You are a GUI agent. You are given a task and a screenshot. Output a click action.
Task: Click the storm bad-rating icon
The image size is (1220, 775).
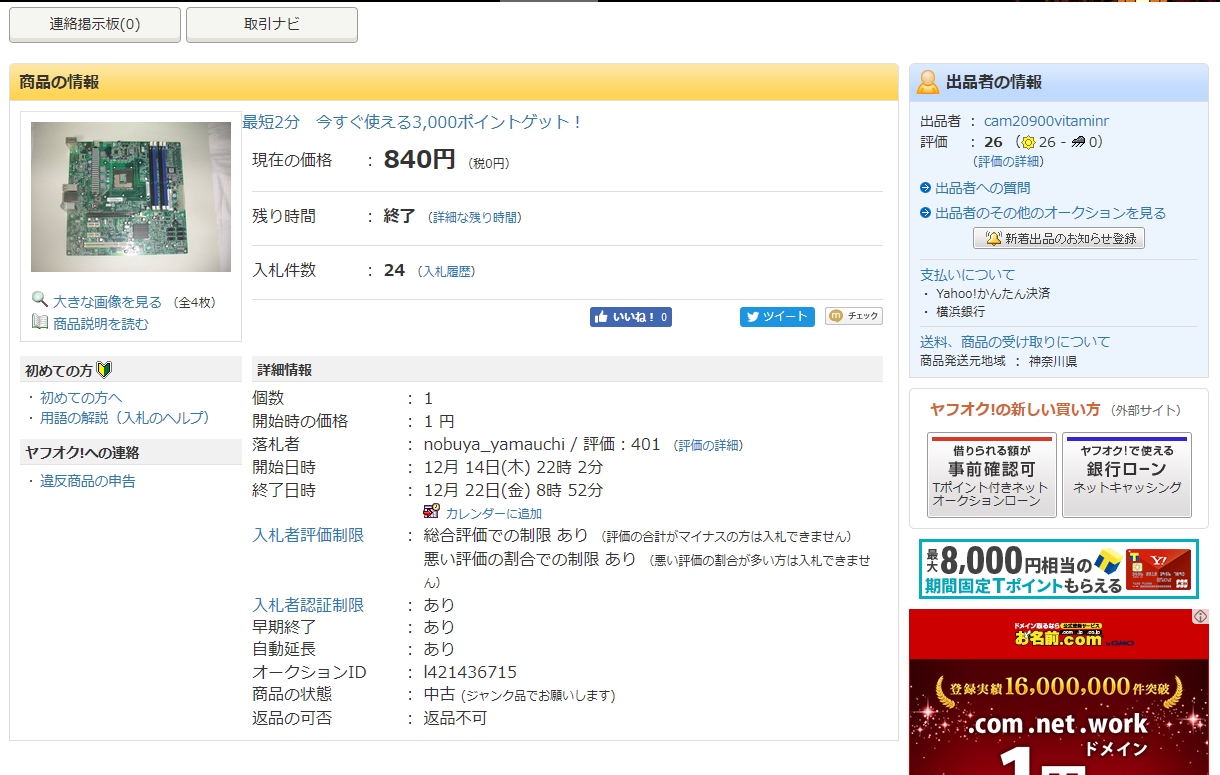click(1078, 142)
